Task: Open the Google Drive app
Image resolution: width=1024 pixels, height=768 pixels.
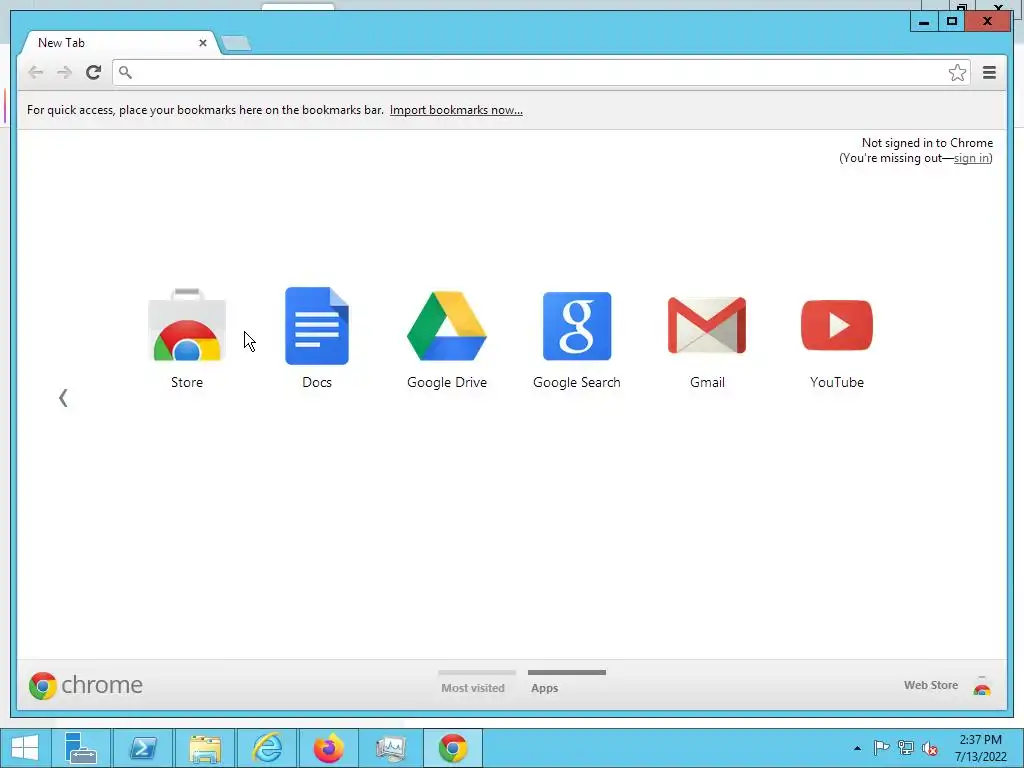Action: click(x=447, y=326)
